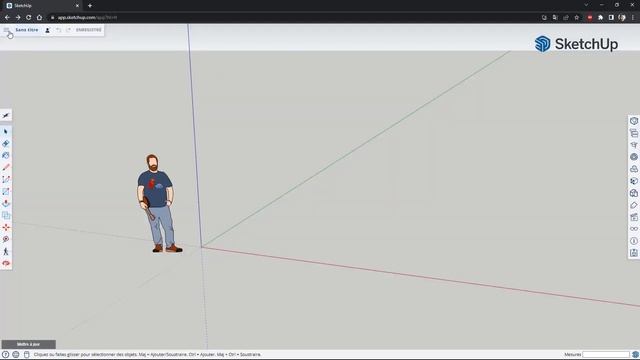Select the Move tool
Viewport: 640px width, 360px height.
click(x=6, y=227)
